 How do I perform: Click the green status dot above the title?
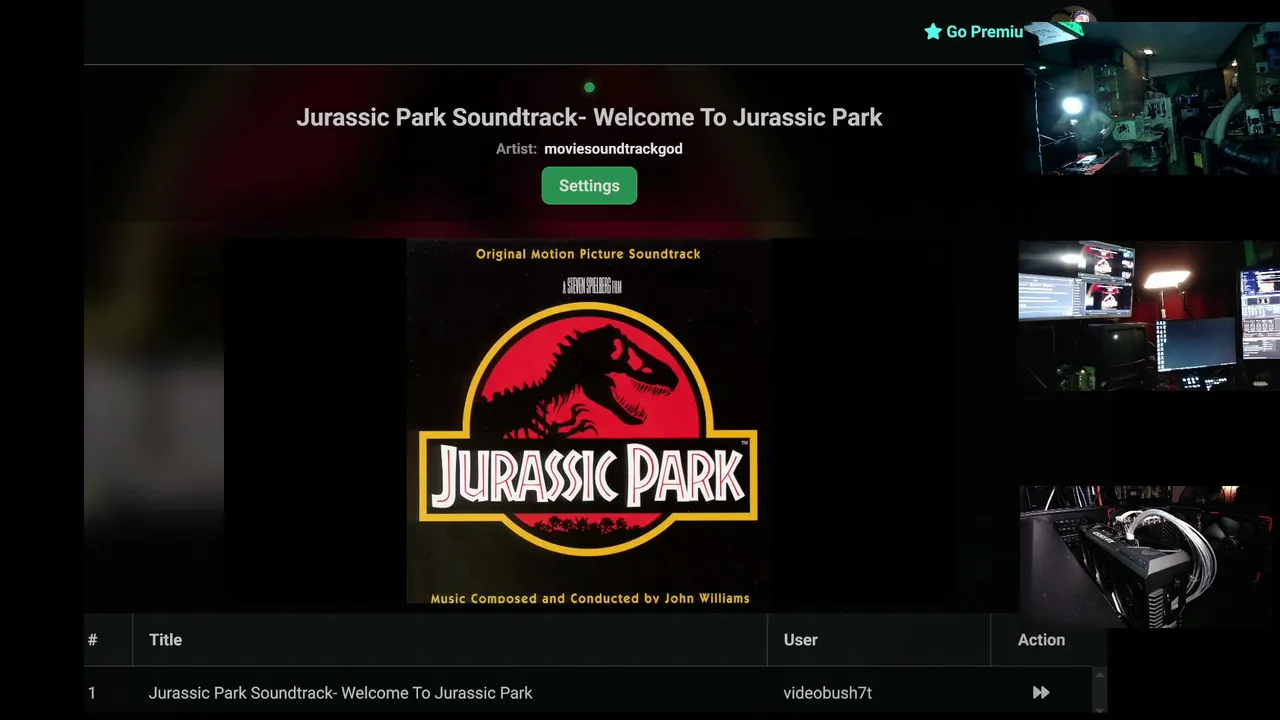coord(589,87)
